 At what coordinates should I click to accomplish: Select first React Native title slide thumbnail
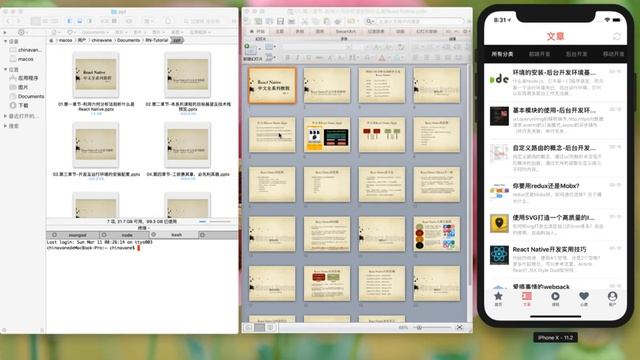point(272,85)
